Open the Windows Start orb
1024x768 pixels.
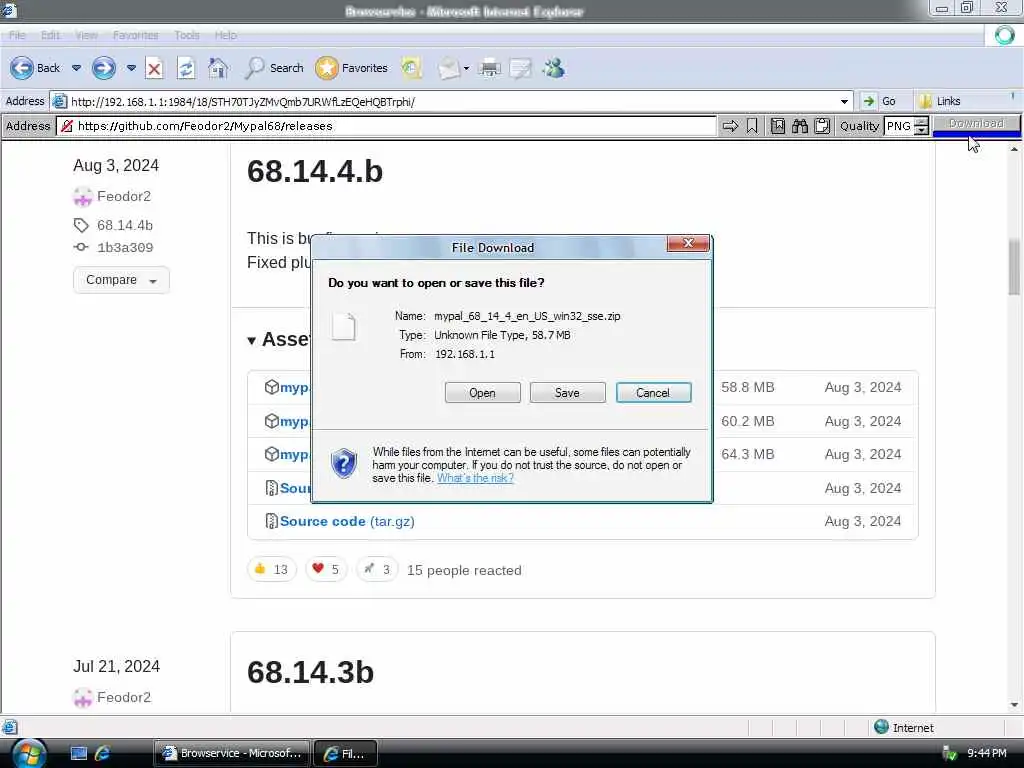tap(29, 753)
